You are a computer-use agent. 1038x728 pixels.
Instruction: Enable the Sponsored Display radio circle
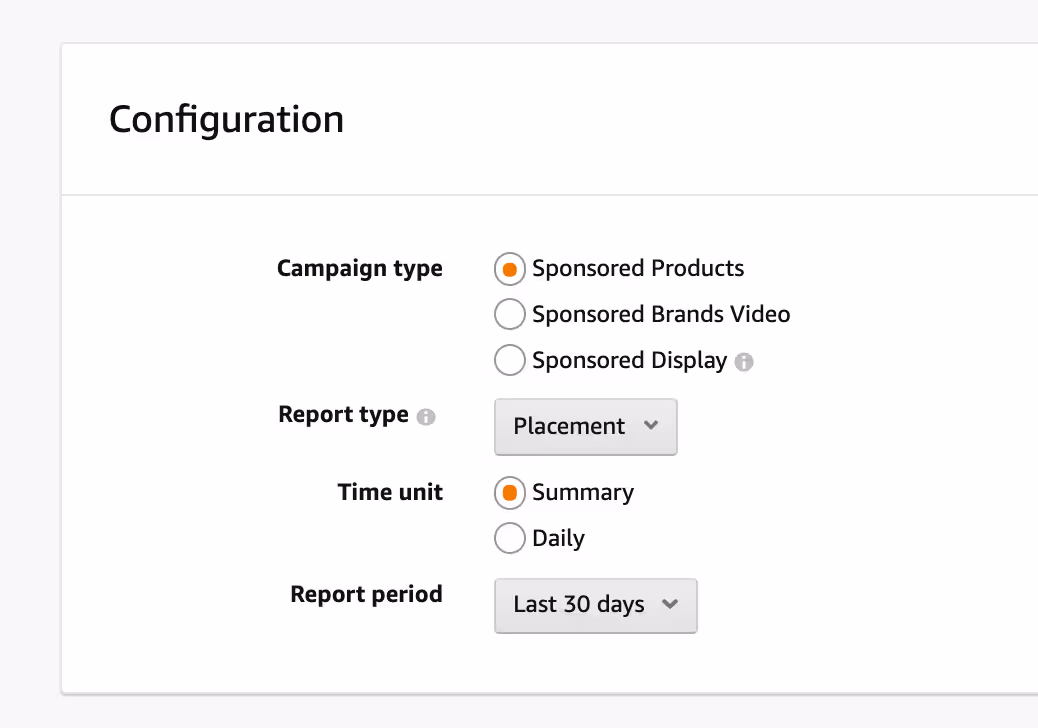pyautogui.click(x=510, y=361)
